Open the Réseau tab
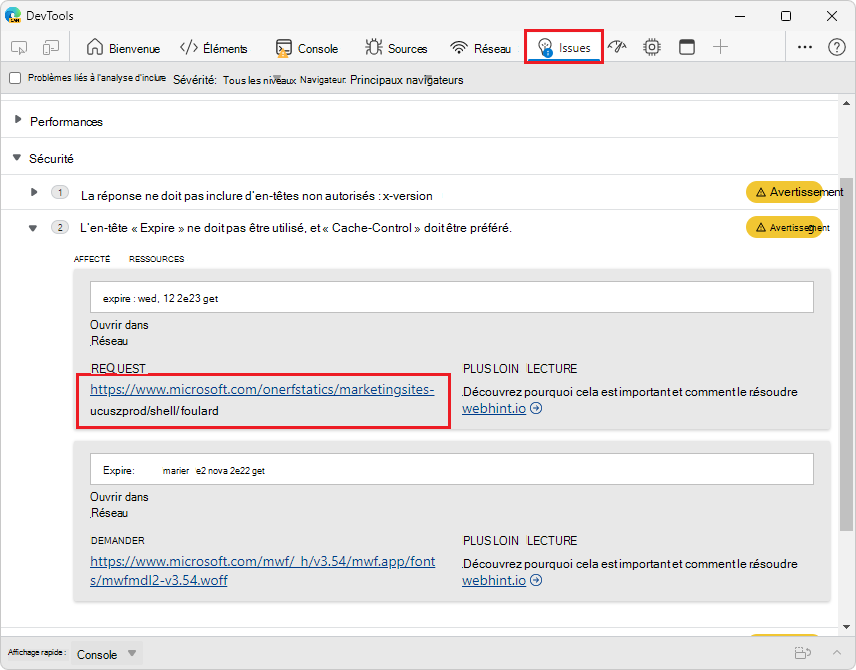 click(x=480, y=48)
